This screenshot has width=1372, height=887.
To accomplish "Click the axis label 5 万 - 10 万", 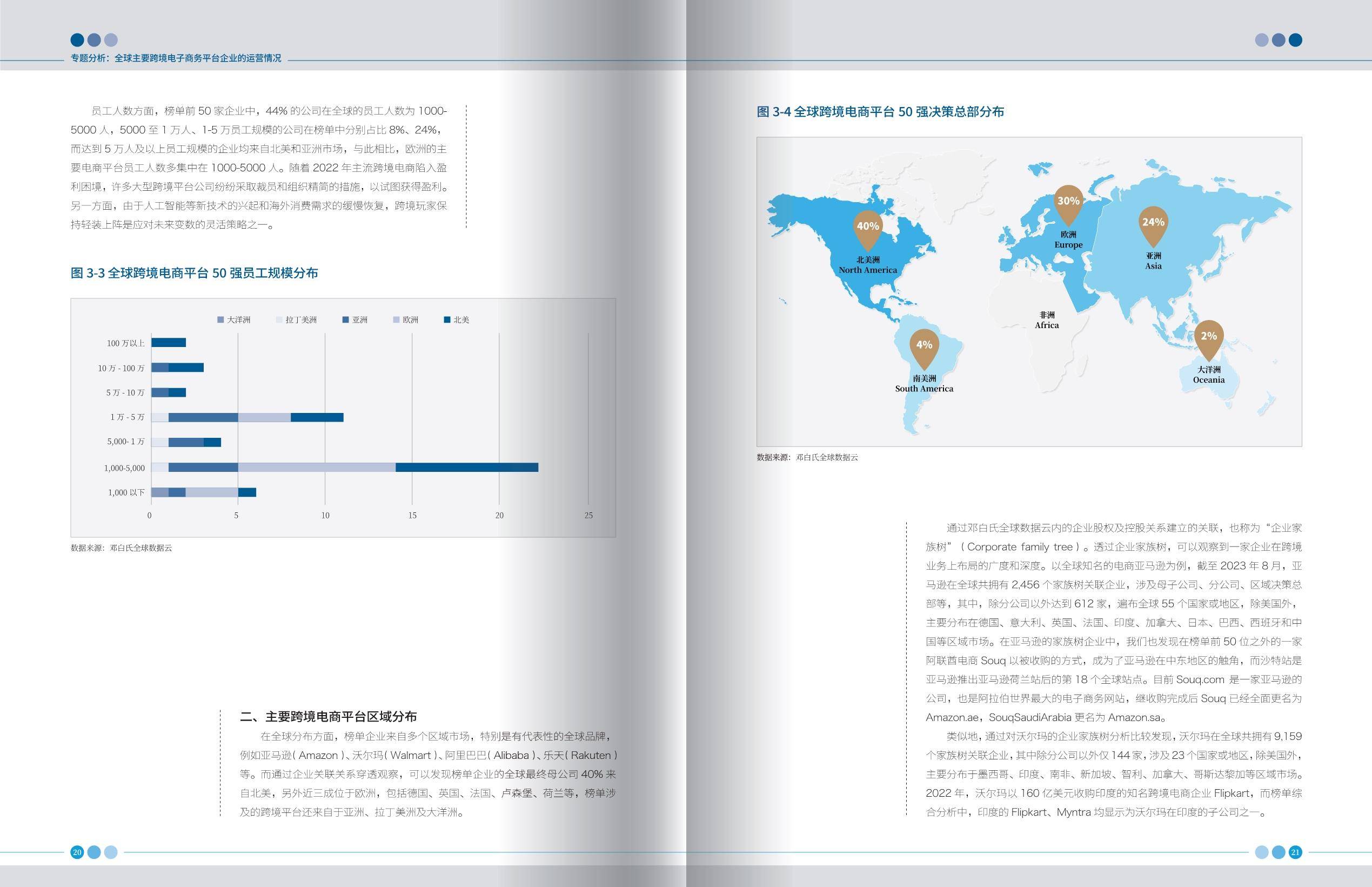I will click(x=125, y=393).
